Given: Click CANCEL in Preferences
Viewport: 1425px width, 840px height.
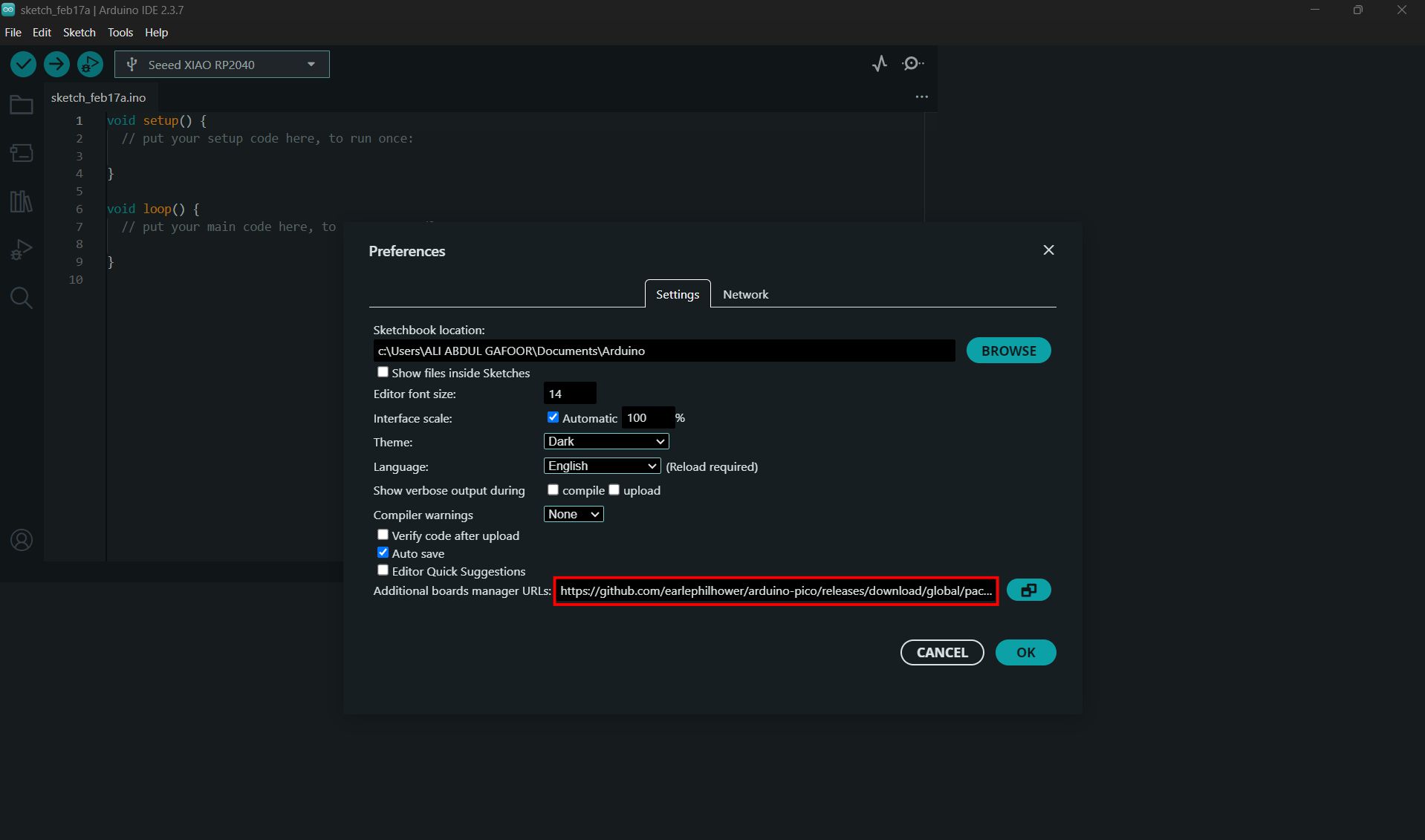Looking at the screenshot, I should tap(942, 652).
